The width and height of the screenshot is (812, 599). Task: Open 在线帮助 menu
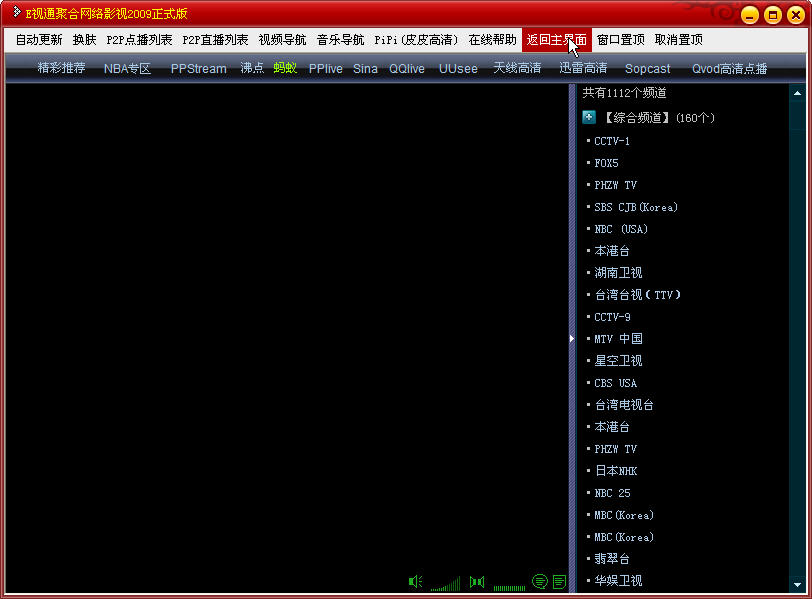(492, 40)
